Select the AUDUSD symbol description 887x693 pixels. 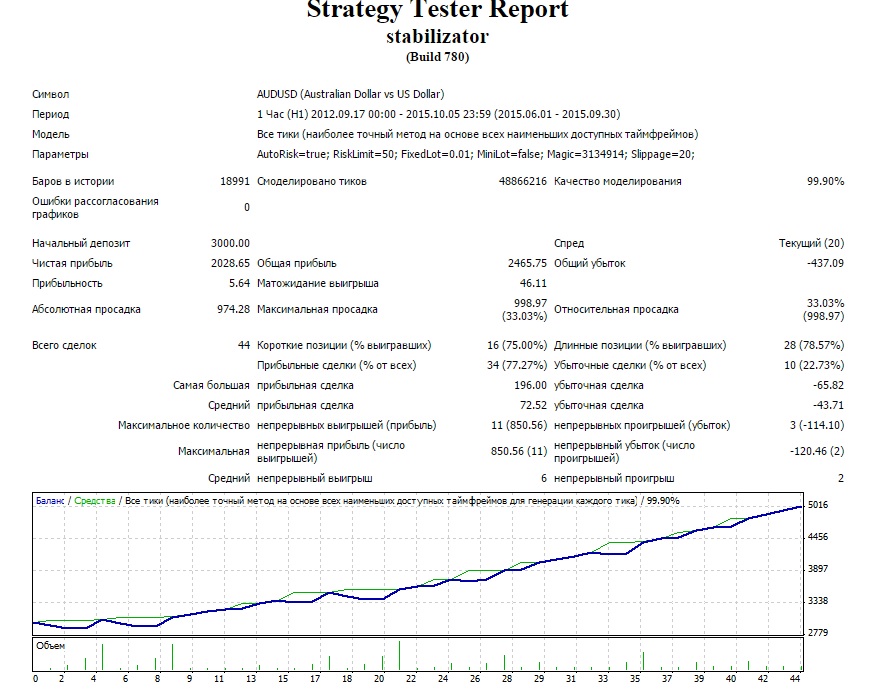tap(350, 94)
